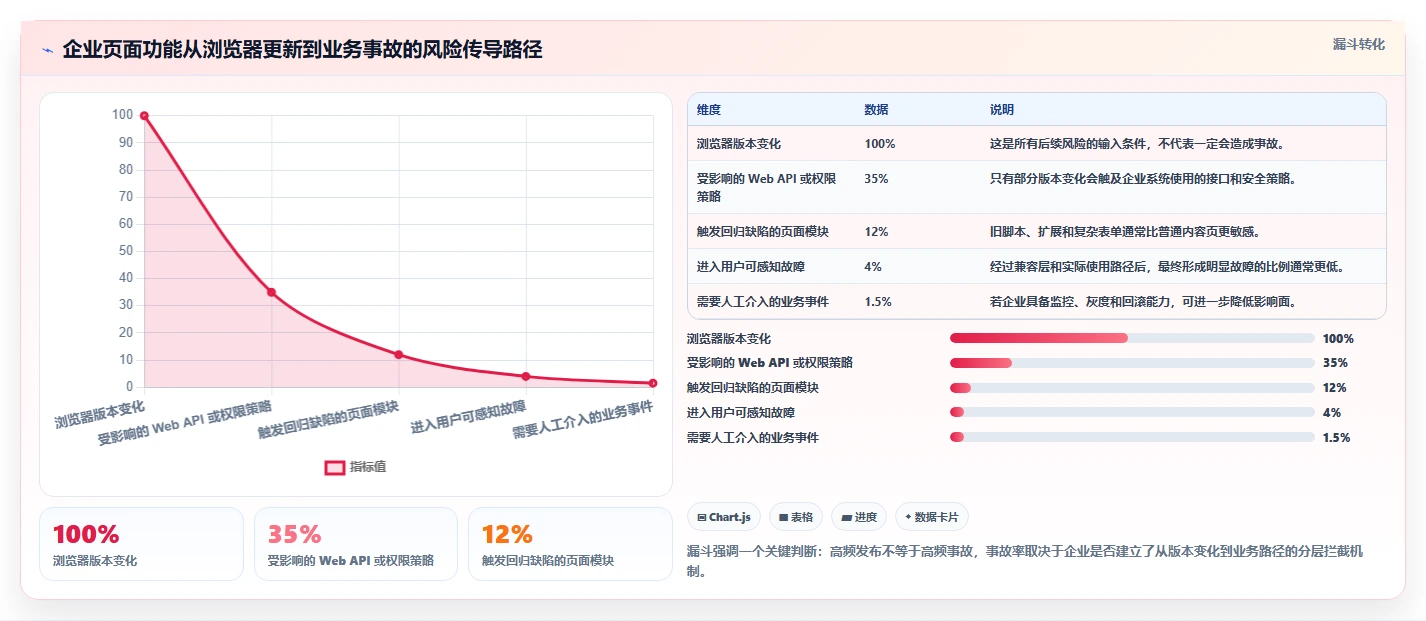Click the 数据 table column header
The width and height of the screenshot is (1426, 621).
click(x=876, y=110)
